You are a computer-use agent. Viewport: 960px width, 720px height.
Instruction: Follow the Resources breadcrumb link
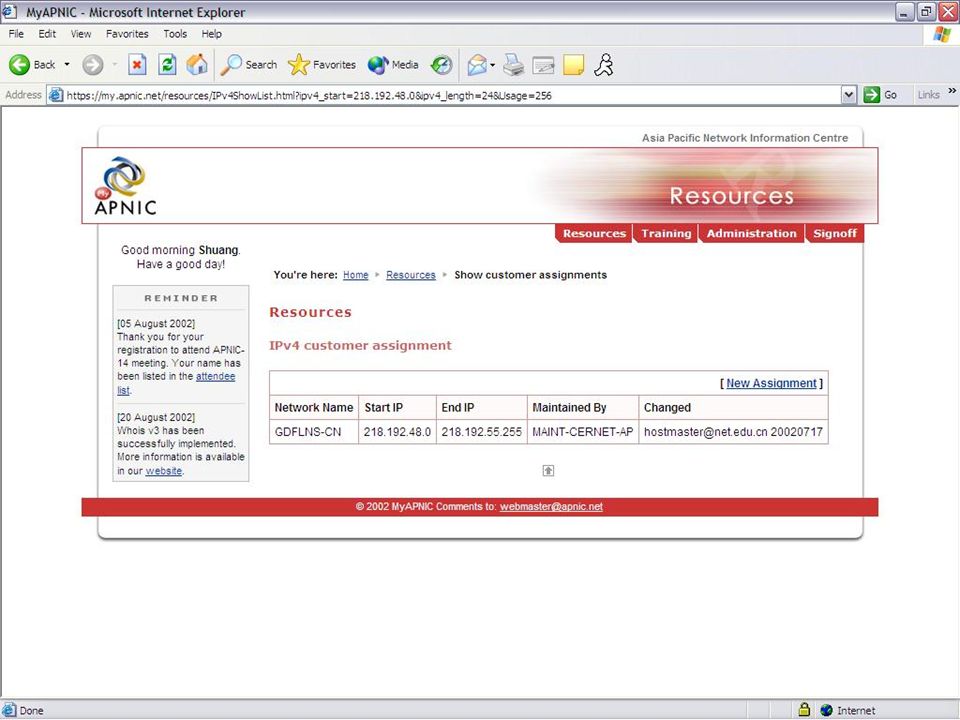click(411, 275)
